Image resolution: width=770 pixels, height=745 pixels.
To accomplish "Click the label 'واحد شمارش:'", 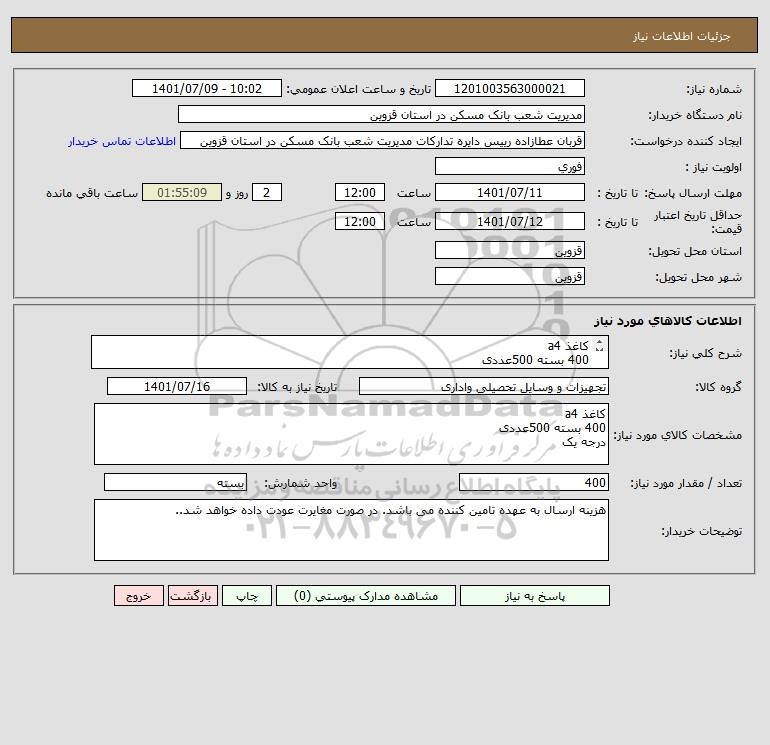I will pyautogui.click(x=301, y=483).
